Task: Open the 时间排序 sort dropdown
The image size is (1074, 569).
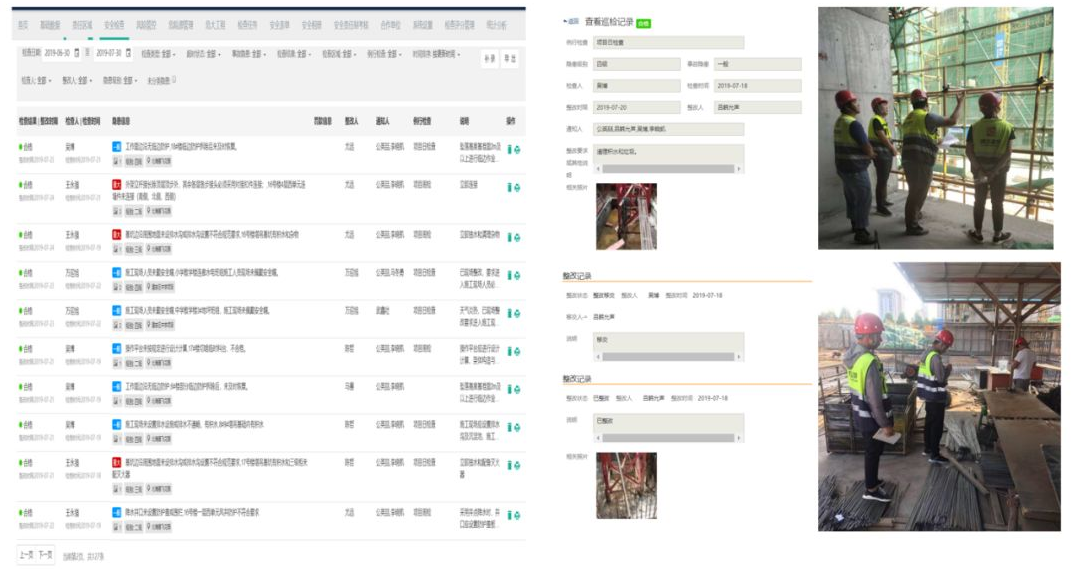Action: pos(436,54)
